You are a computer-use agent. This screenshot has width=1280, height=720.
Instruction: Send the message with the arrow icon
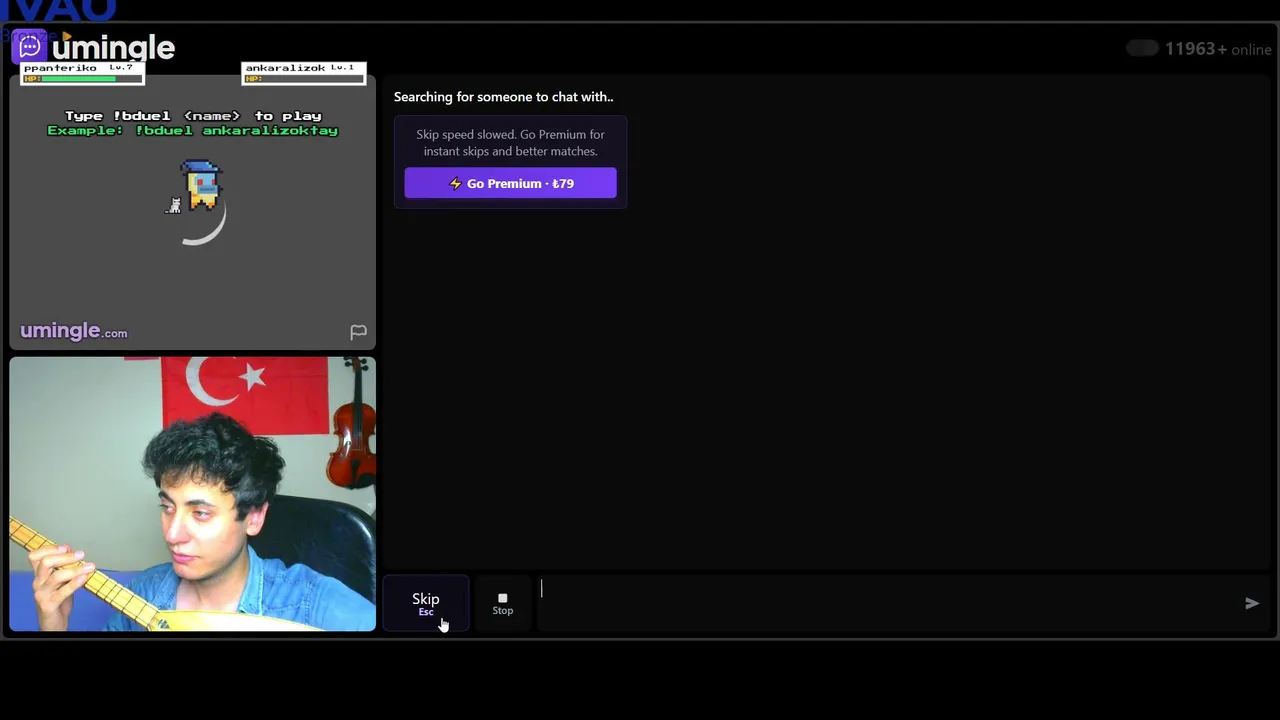point(1251,603)
